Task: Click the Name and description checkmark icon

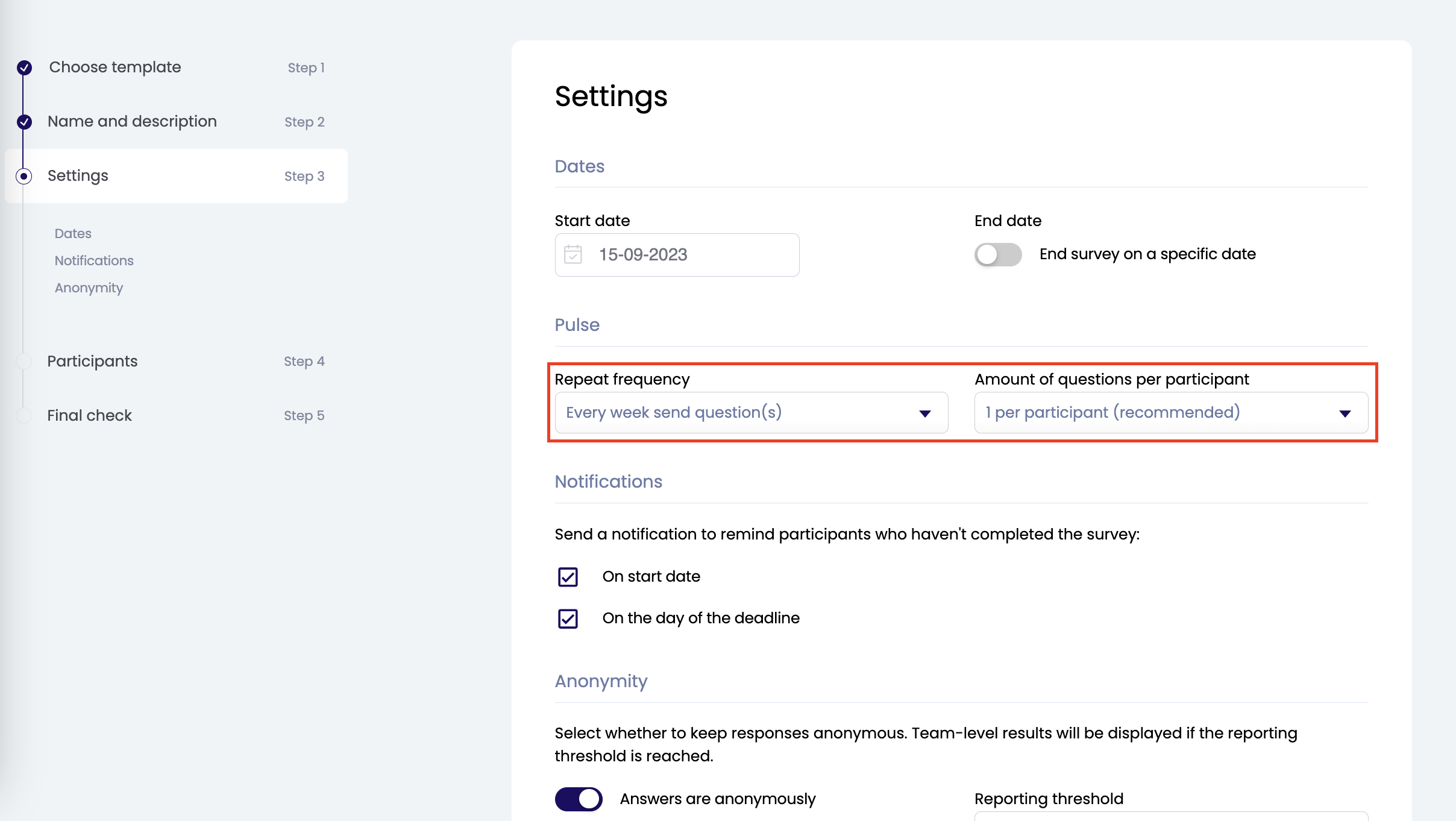Action: pos(24,122)
